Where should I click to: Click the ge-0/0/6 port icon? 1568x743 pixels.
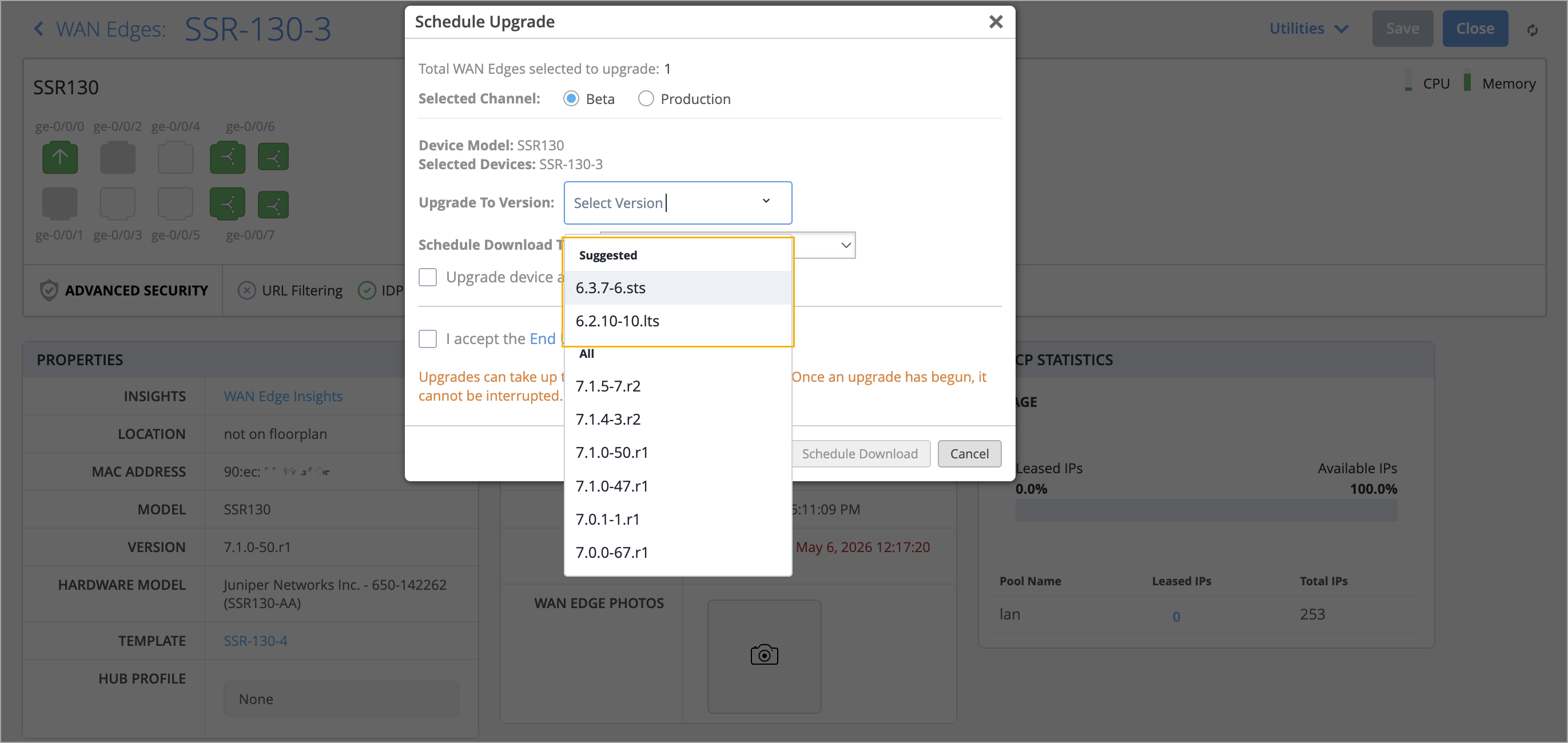click(x=228, y=158)
